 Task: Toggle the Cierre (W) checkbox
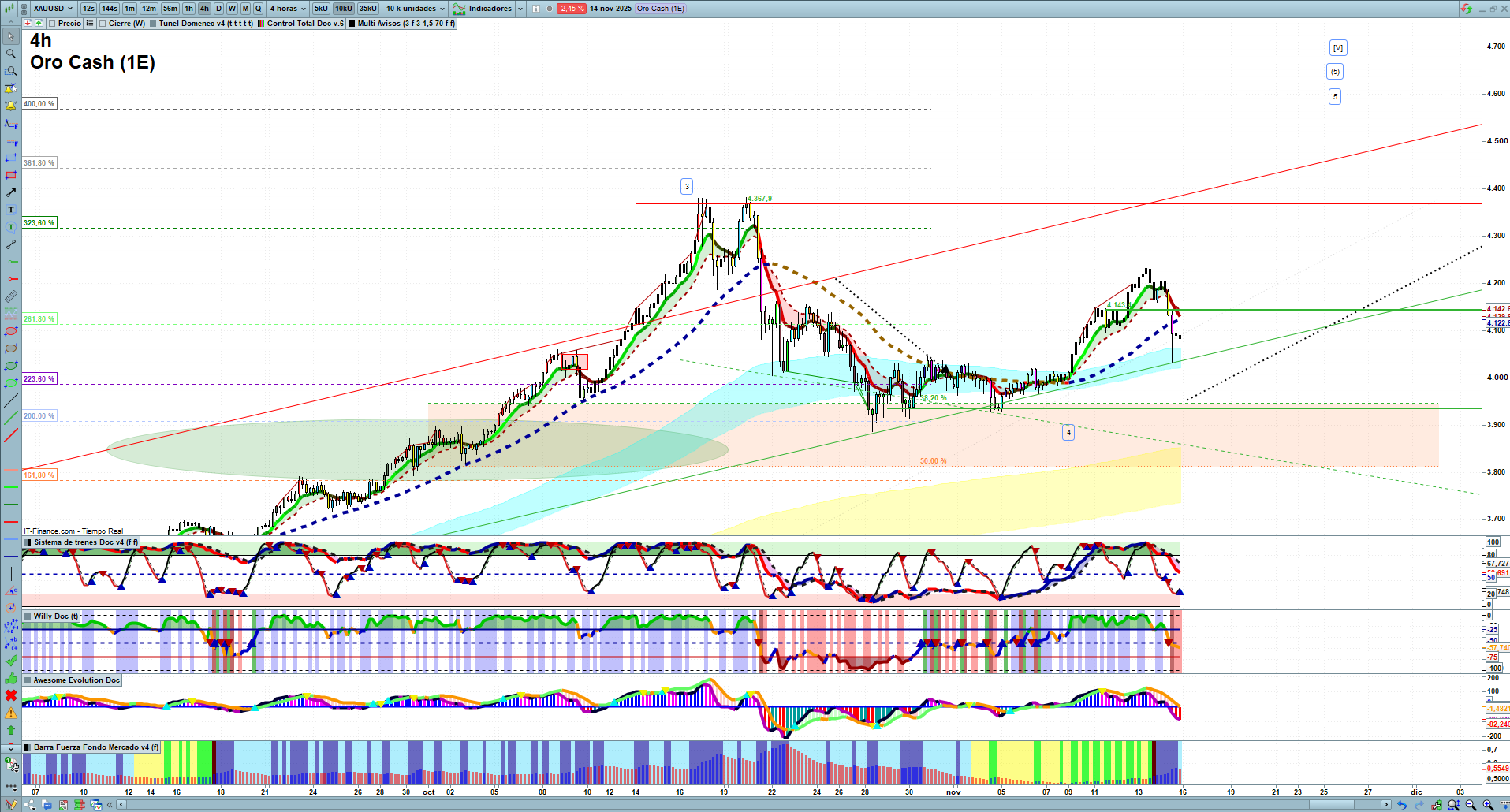(103, 24)
